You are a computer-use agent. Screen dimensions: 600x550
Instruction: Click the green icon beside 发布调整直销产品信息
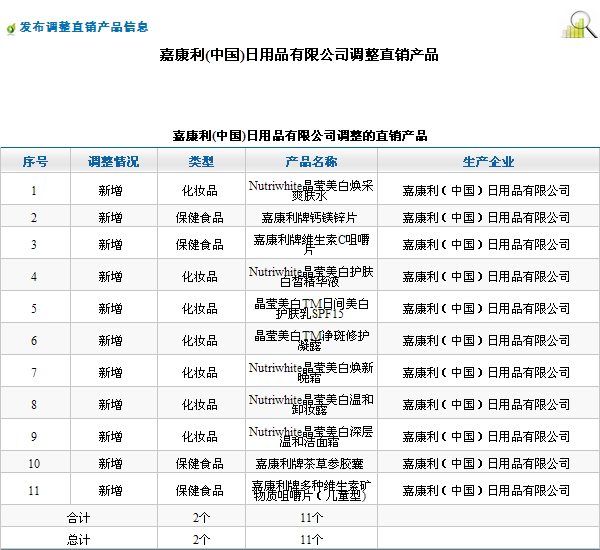10,28
